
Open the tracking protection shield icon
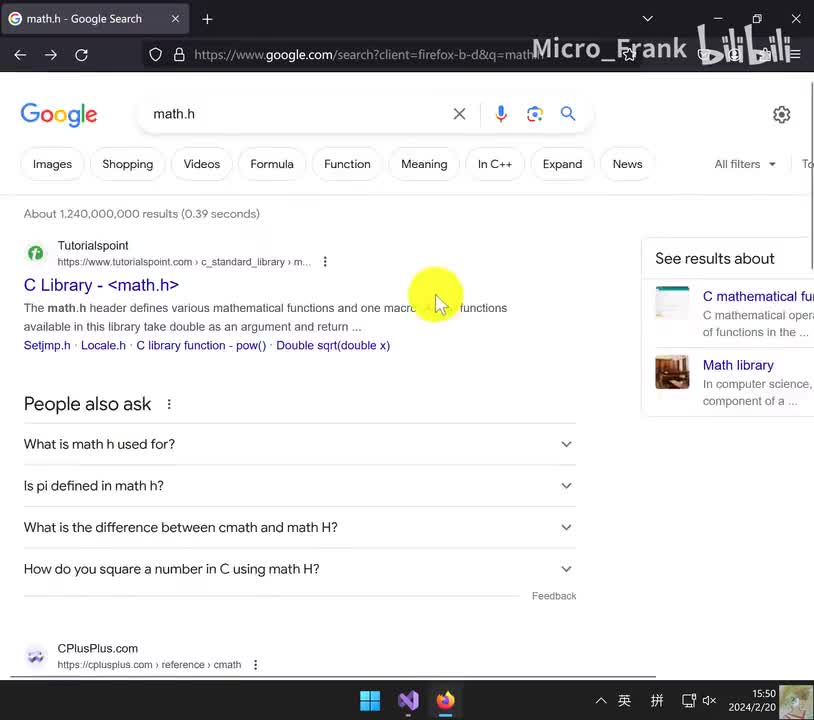click(155, 55)
